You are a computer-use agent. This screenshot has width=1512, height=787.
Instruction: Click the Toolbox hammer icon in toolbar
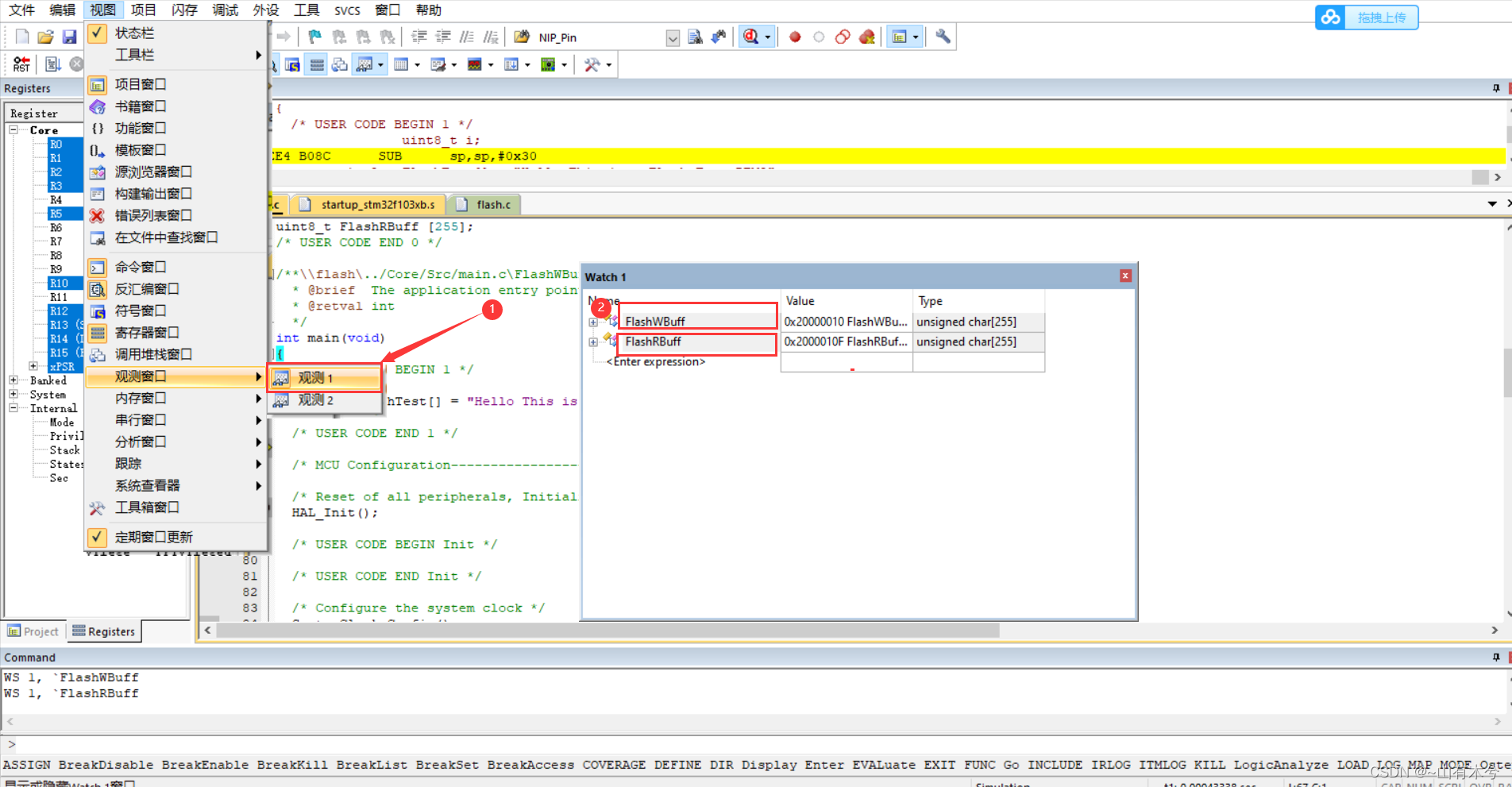click(592, 64)
